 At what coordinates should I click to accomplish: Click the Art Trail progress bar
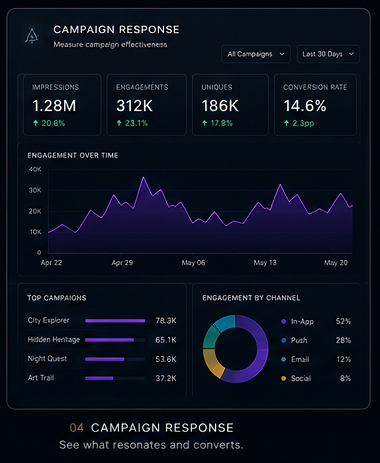[115, 378]
